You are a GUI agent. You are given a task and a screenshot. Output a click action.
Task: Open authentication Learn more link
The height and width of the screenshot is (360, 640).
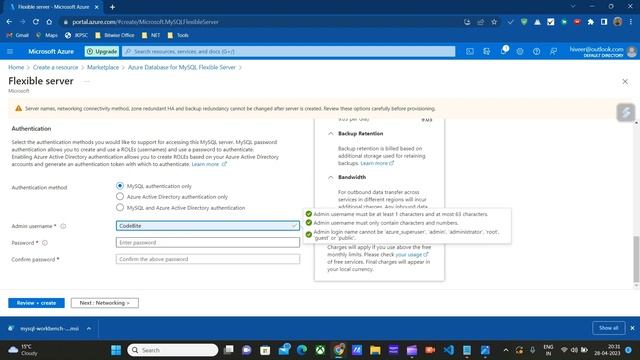click(x=209, y=164)
